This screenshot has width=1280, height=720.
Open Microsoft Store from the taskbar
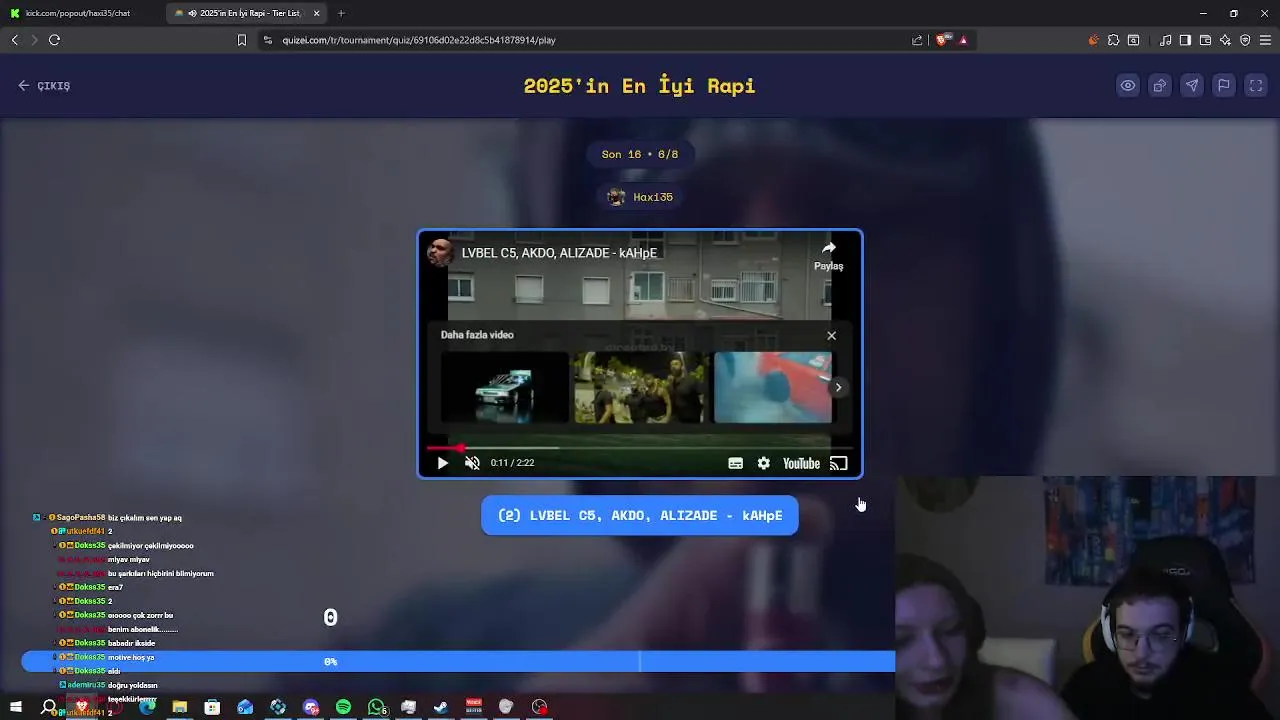(212, 707)
